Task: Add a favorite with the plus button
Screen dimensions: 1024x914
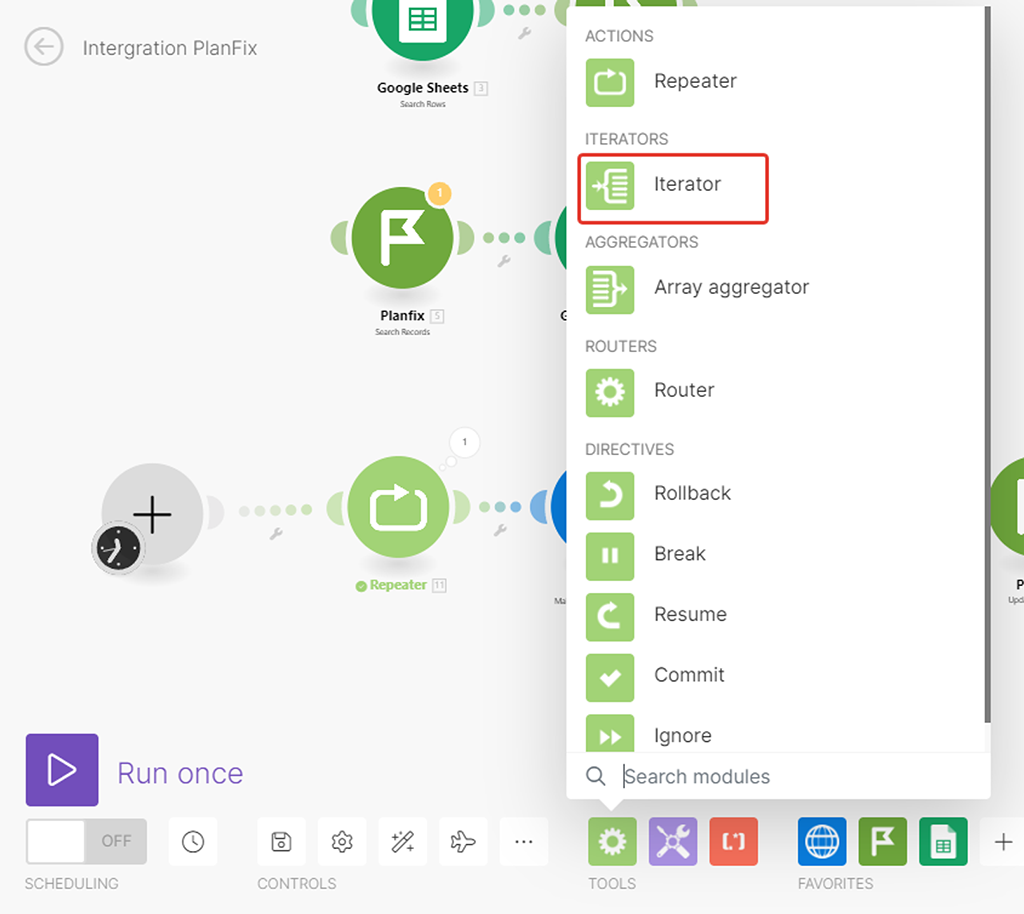Action: (x=1003, y=842)
